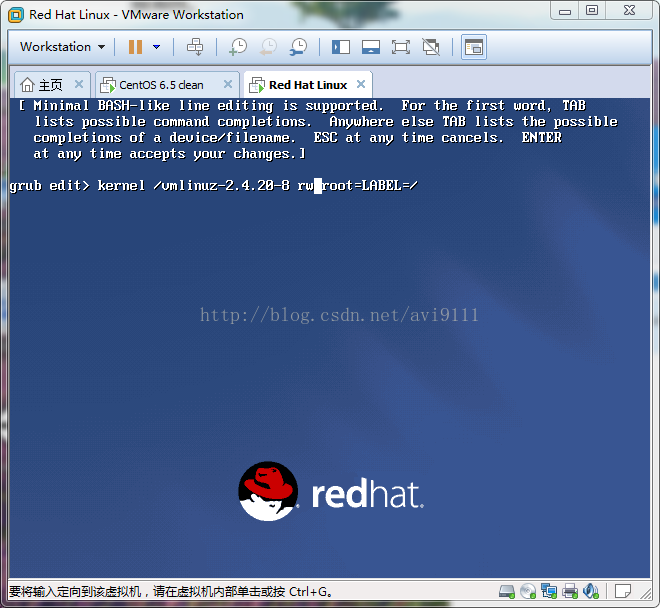Pause the virtual machine
660x608 pixels.
135,47
